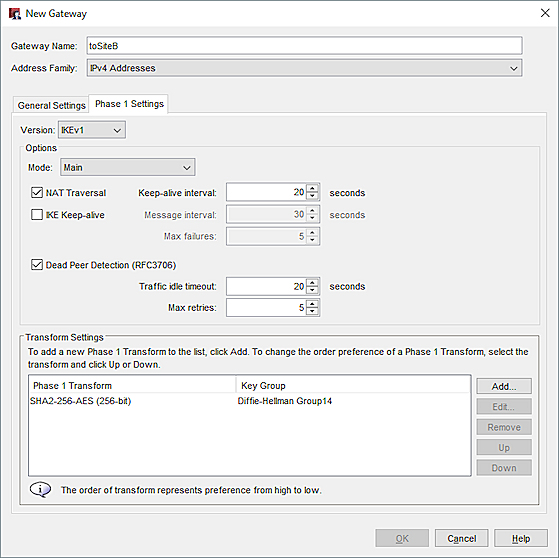Select the Phase 1 Settings tab
Screen dimensions: 559x558
click(x=129, y=104)
